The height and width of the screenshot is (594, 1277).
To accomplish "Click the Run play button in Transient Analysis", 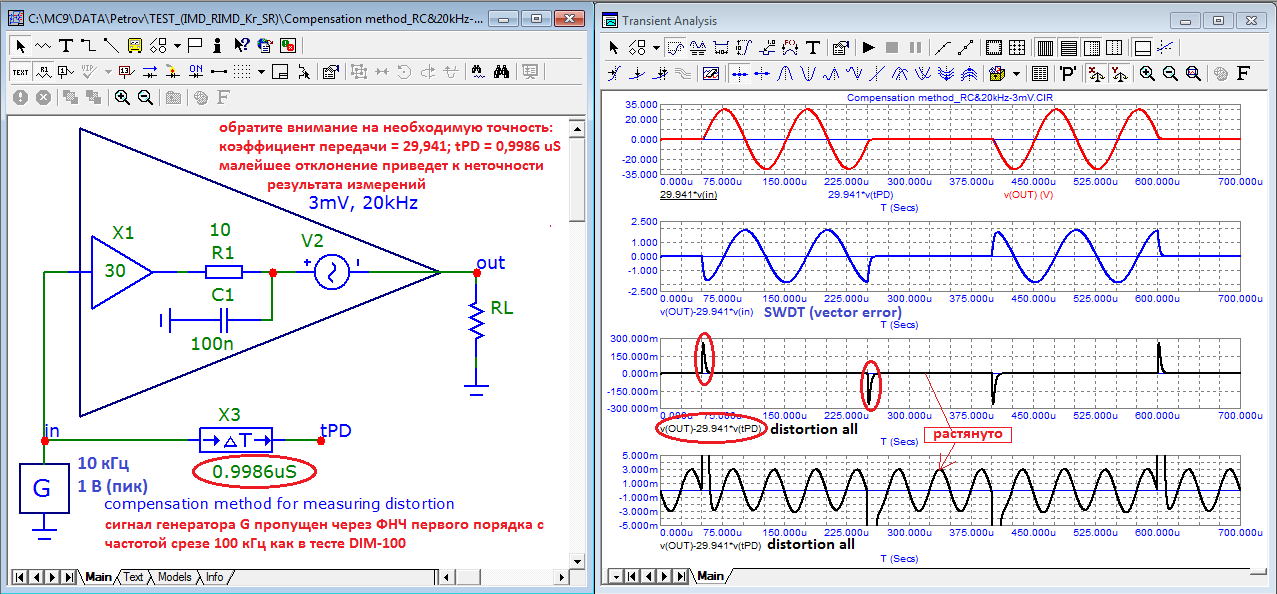I will (868, 47).
